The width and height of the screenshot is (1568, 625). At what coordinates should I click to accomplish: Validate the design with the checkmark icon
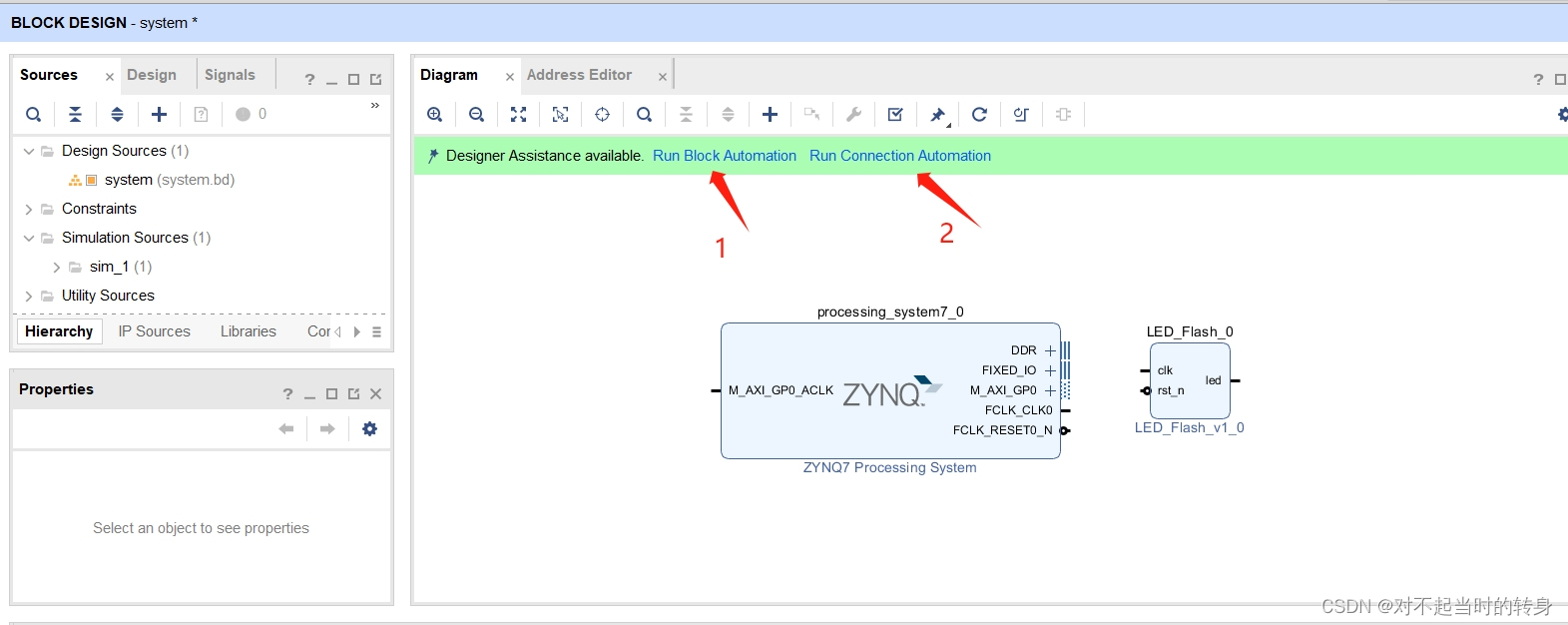point(896,115)
